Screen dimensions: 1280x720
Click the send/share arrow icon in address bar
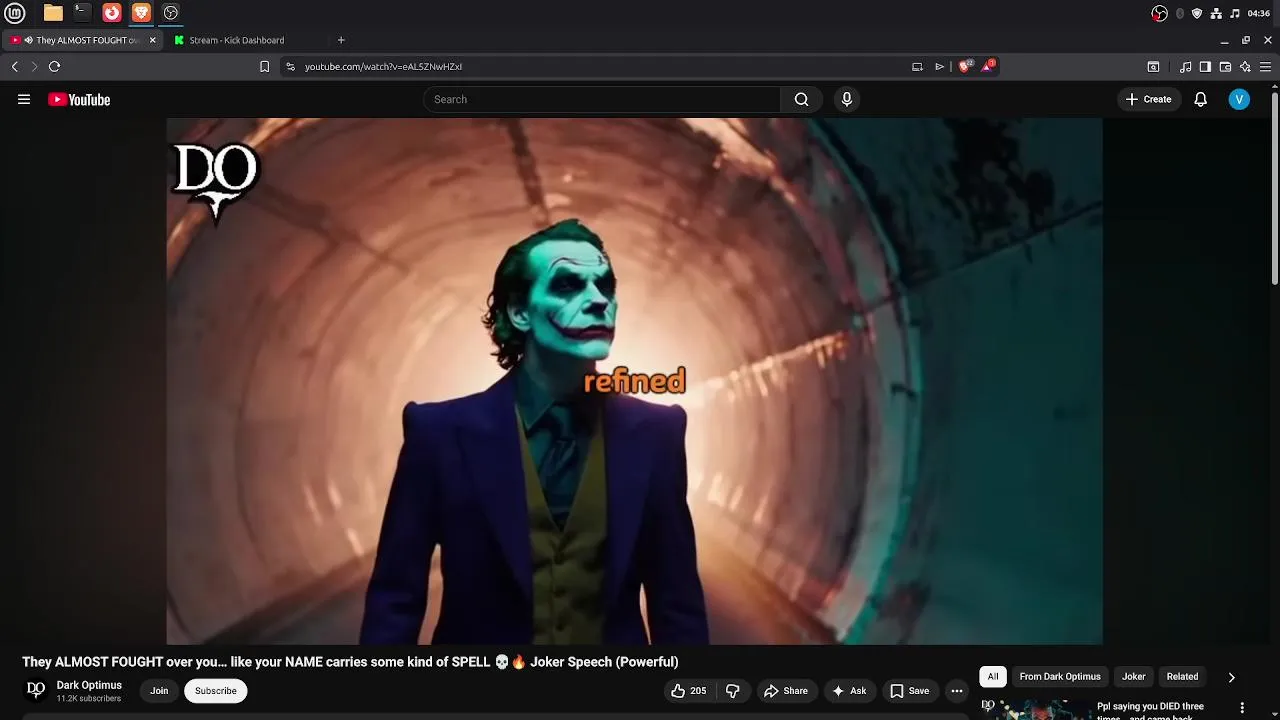(x=939, y=67)
